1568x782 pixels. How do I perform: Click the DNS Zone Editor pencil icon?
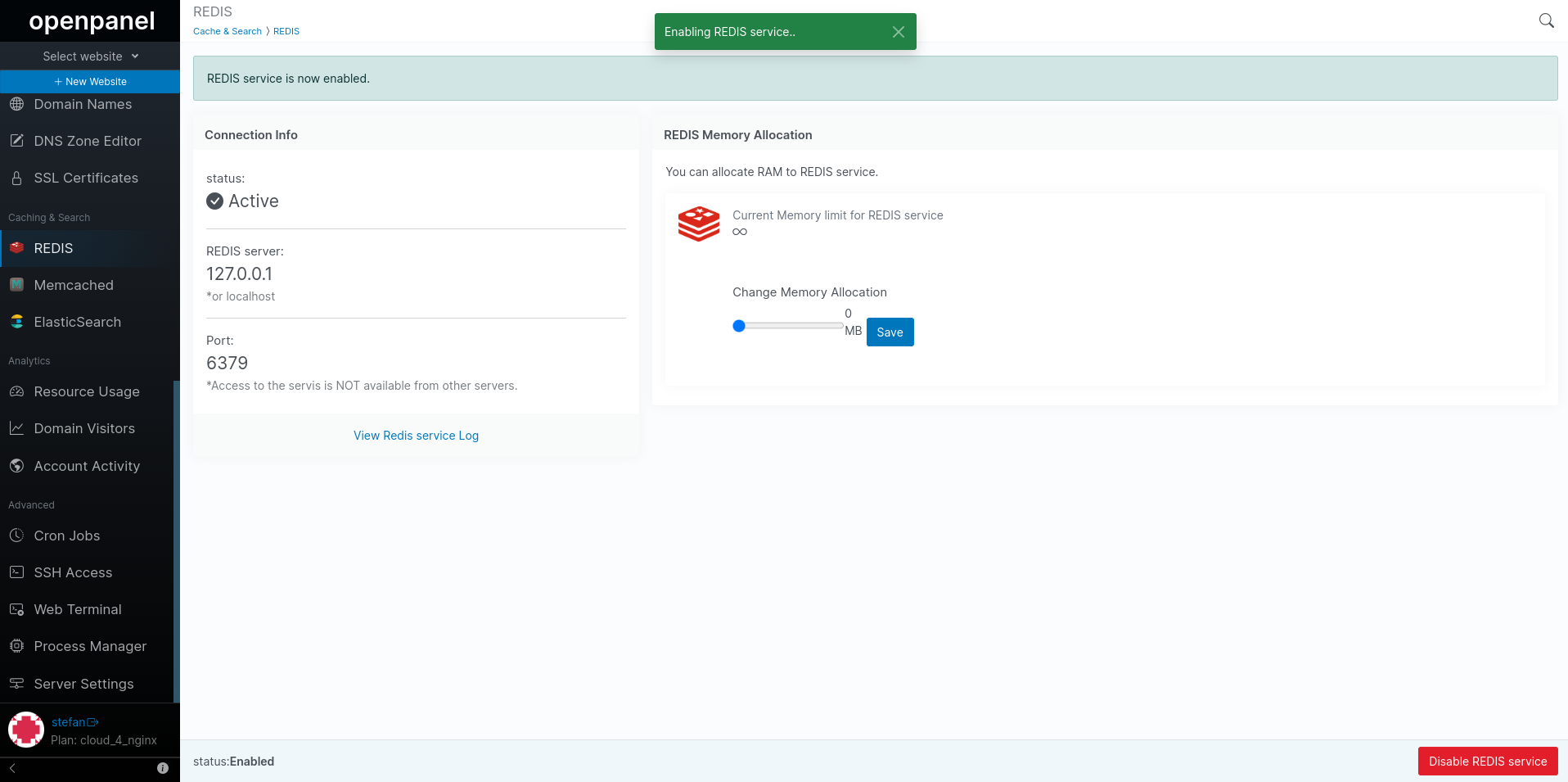point(16,141)
